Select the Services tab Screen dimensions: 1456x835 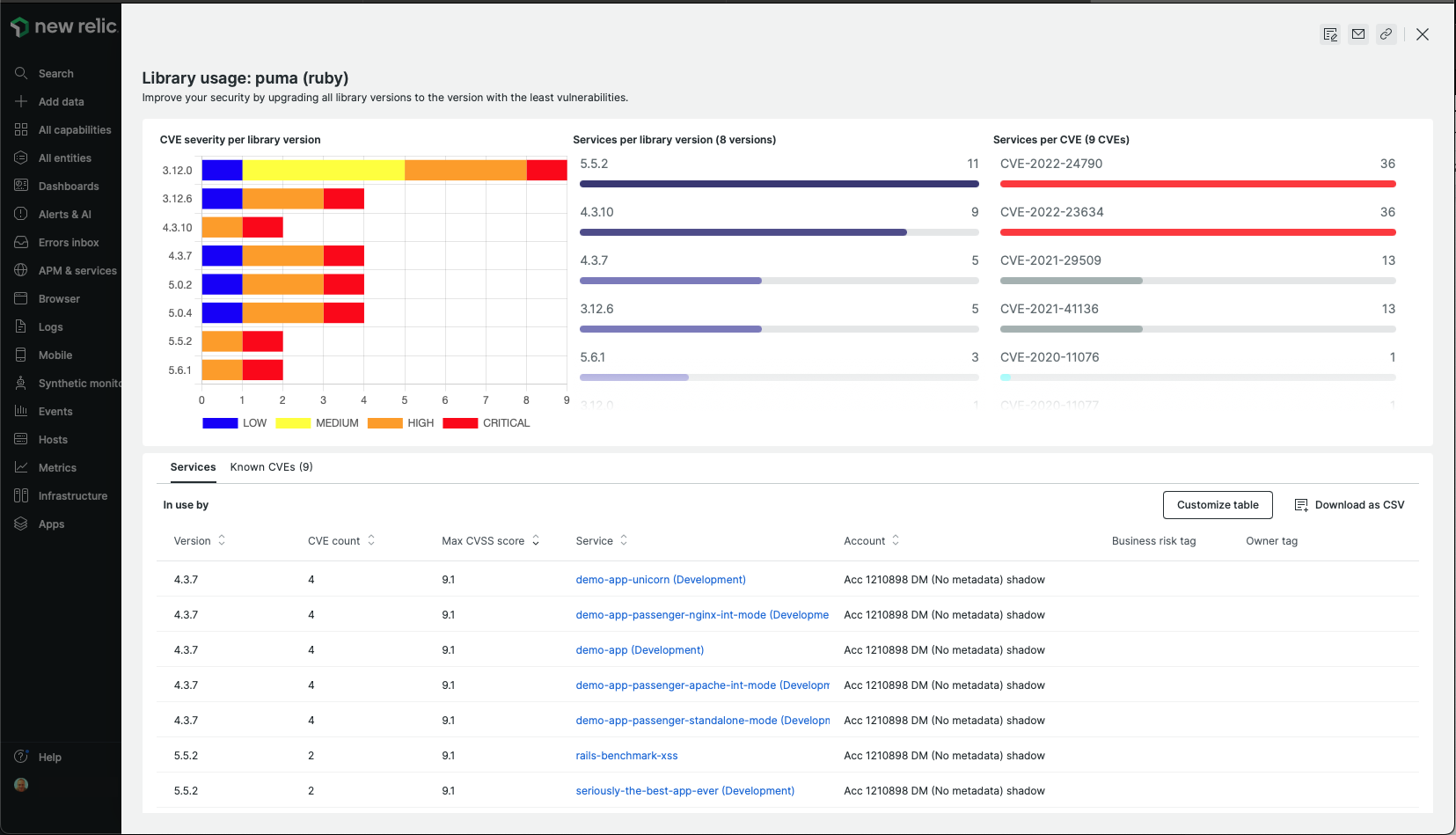coord(193,466)
